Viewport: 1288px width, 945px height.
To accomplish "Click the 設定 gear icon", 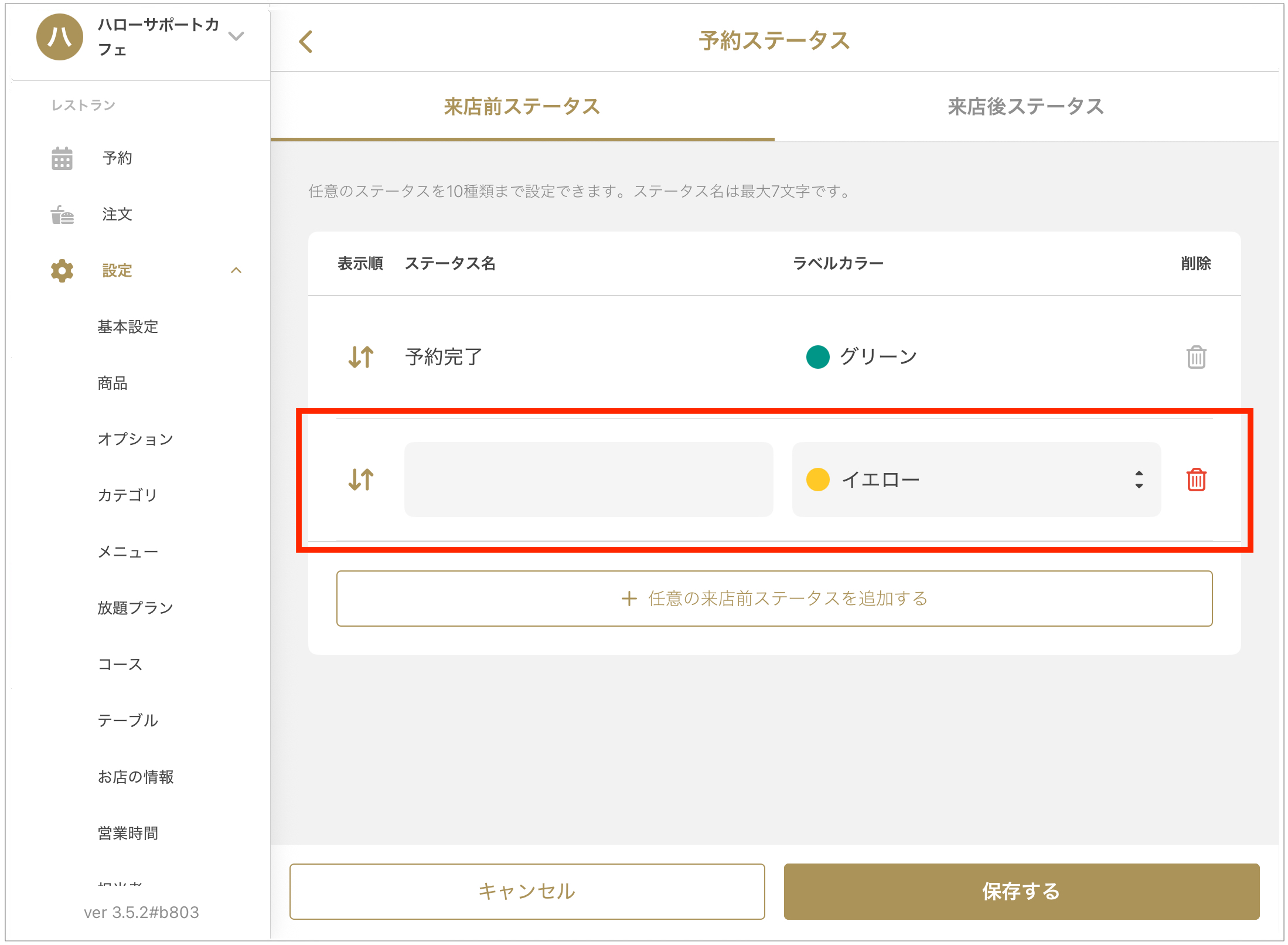I will tap(62, 271).
